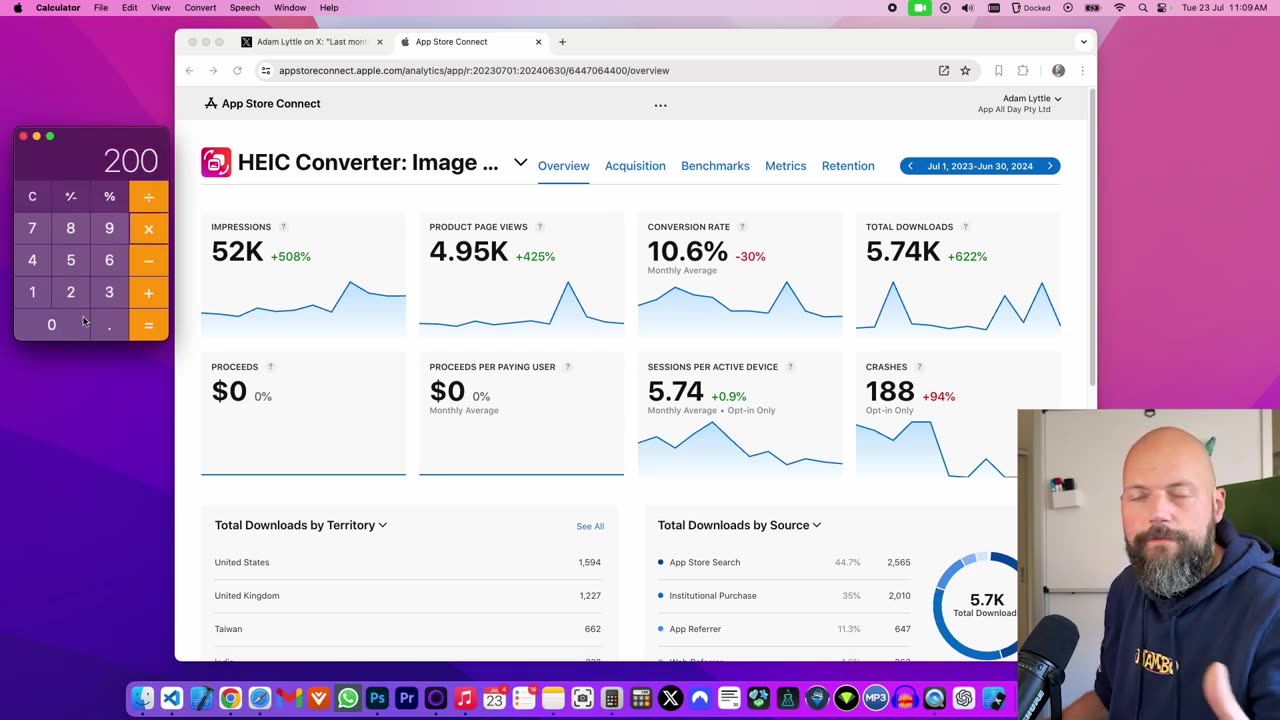Open Premiere Pro from the dock
Screen dimensions: 1280x720
click(406, 698)
